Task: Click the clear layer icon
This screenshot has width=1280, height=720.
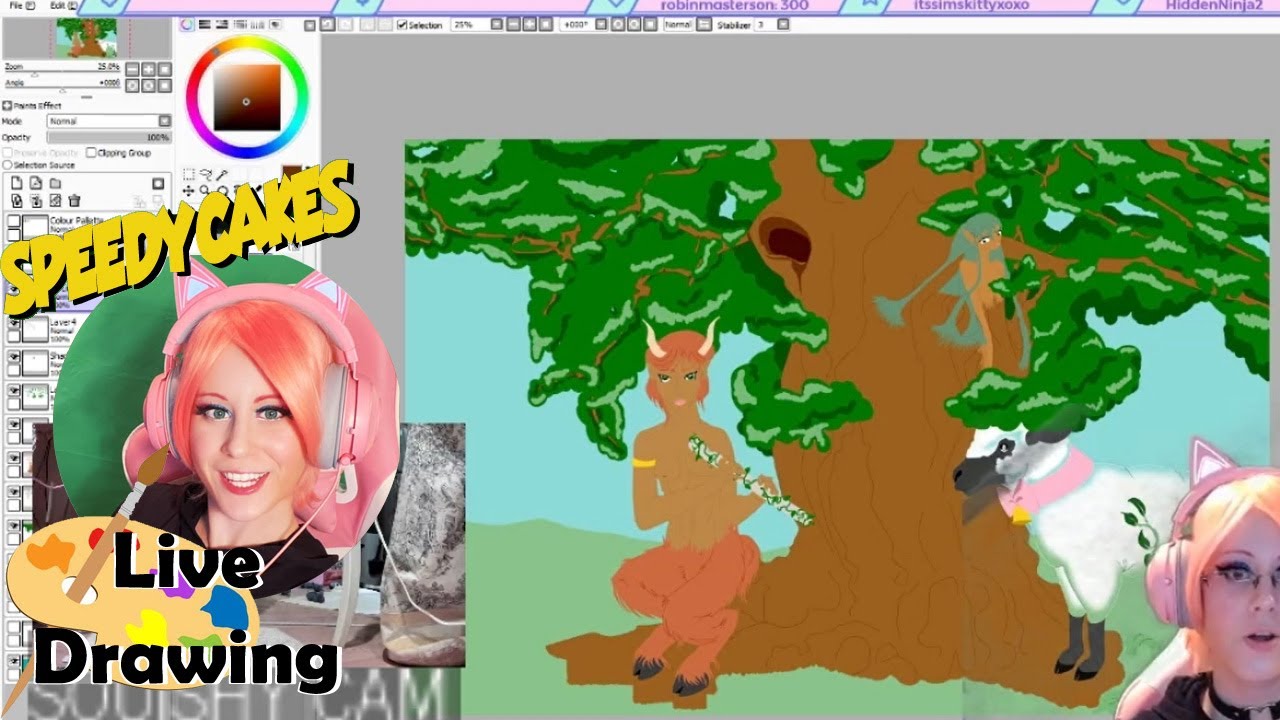Action: [55, 201]
